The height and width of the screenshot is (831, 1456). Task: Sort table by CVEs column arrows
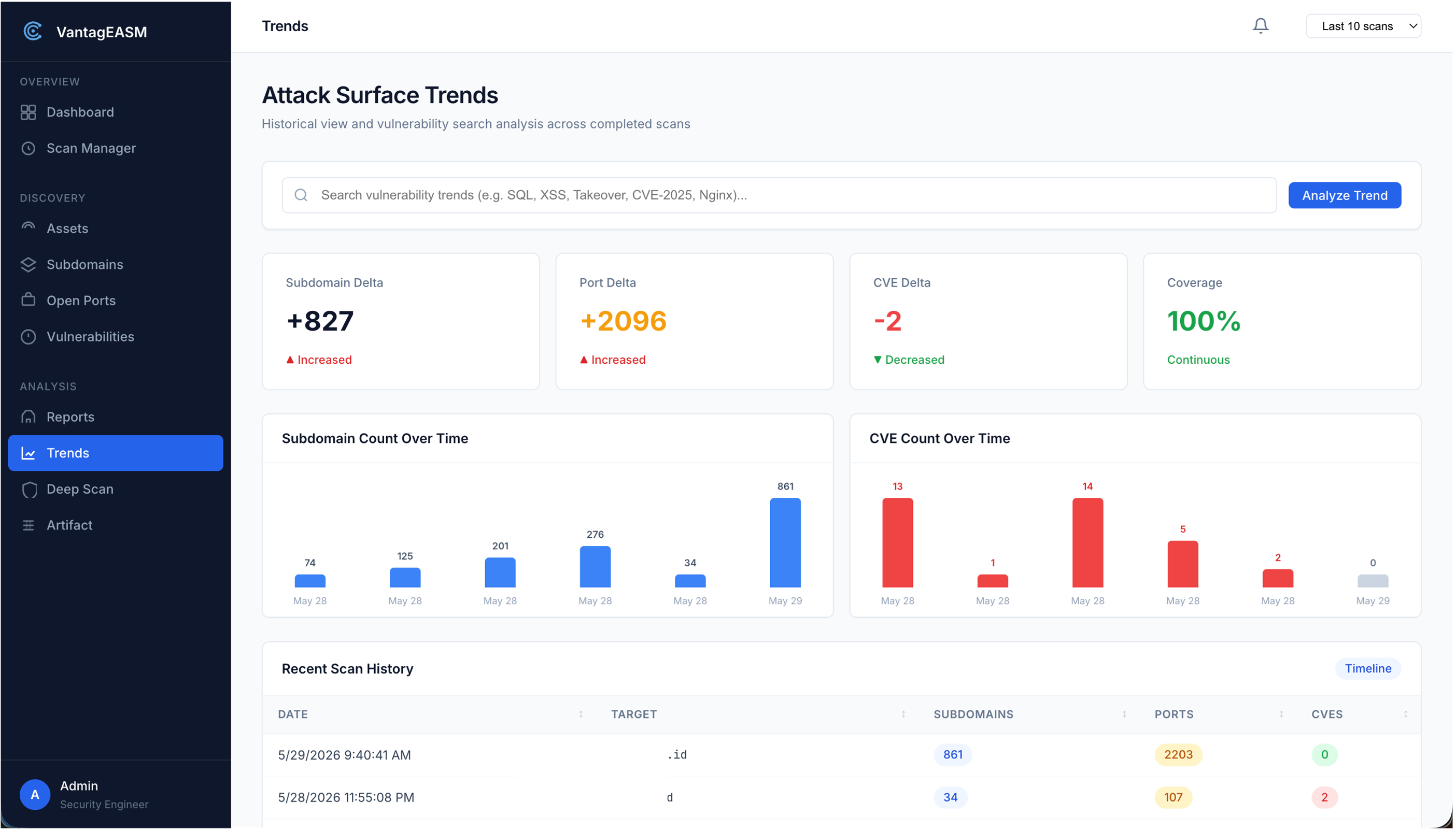point(1405,714)
